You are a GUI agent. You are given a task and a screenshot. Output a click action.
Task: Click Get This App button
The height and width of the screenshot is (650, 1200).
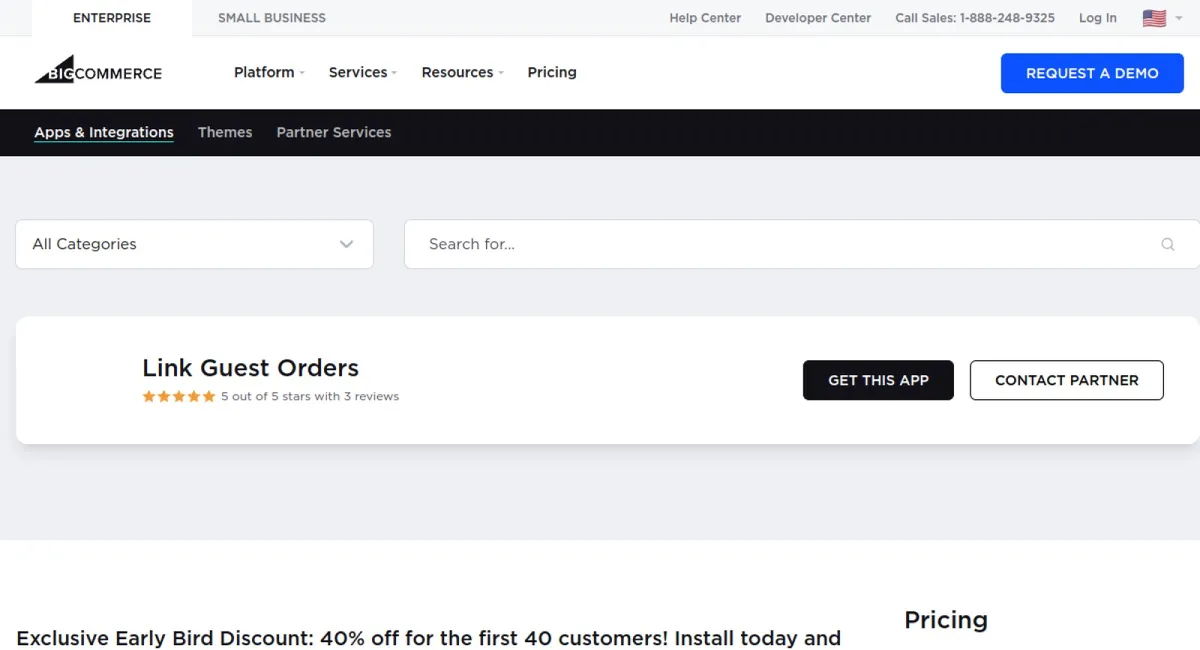878,380
